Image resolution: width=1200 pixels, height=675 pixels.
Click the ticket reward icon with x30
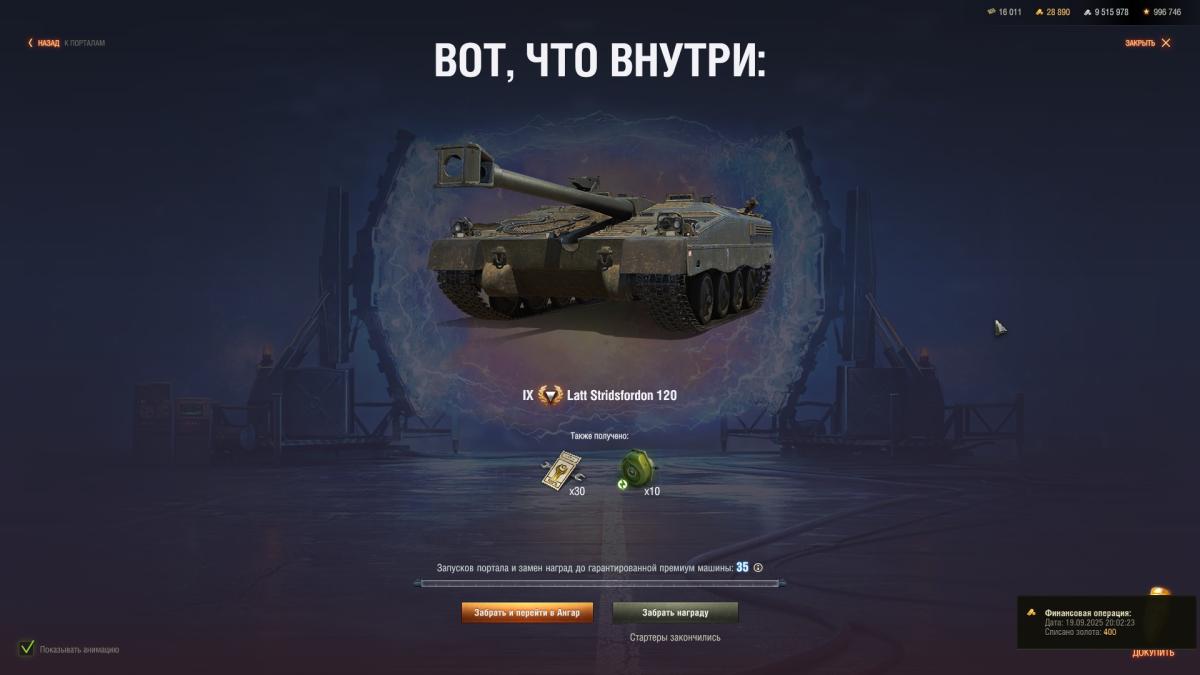pyautogui.click(x=562, y=471)
